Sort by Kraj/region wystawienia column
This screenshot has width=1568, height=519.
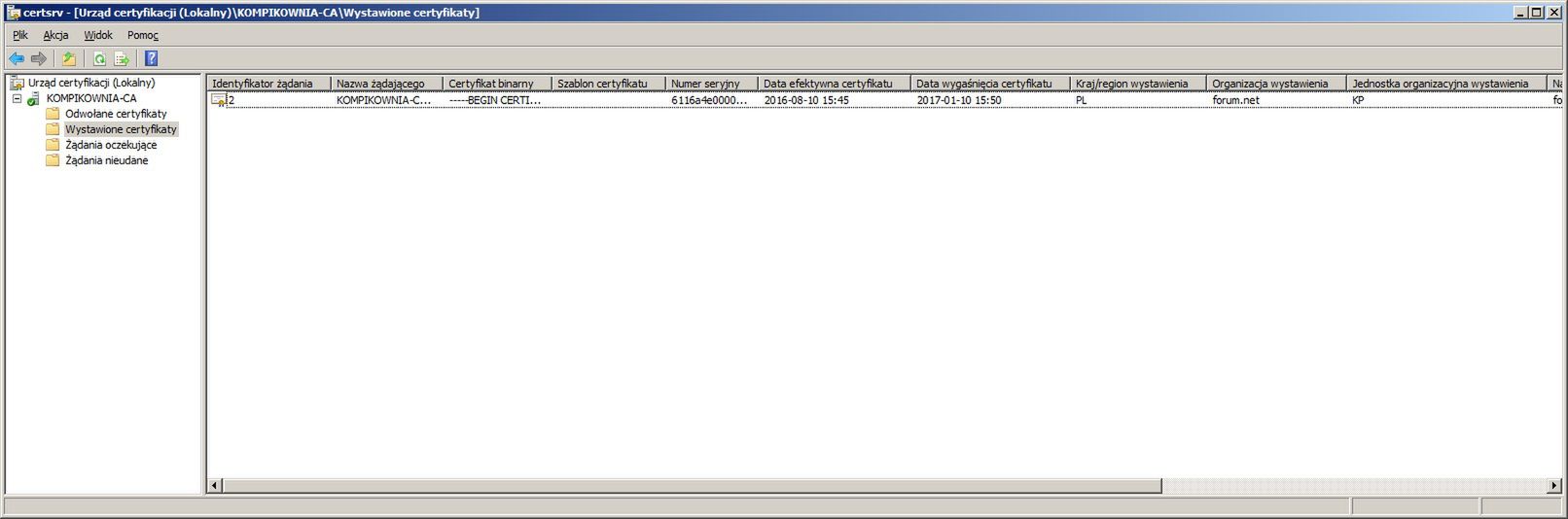click(x=1138, y=84)
